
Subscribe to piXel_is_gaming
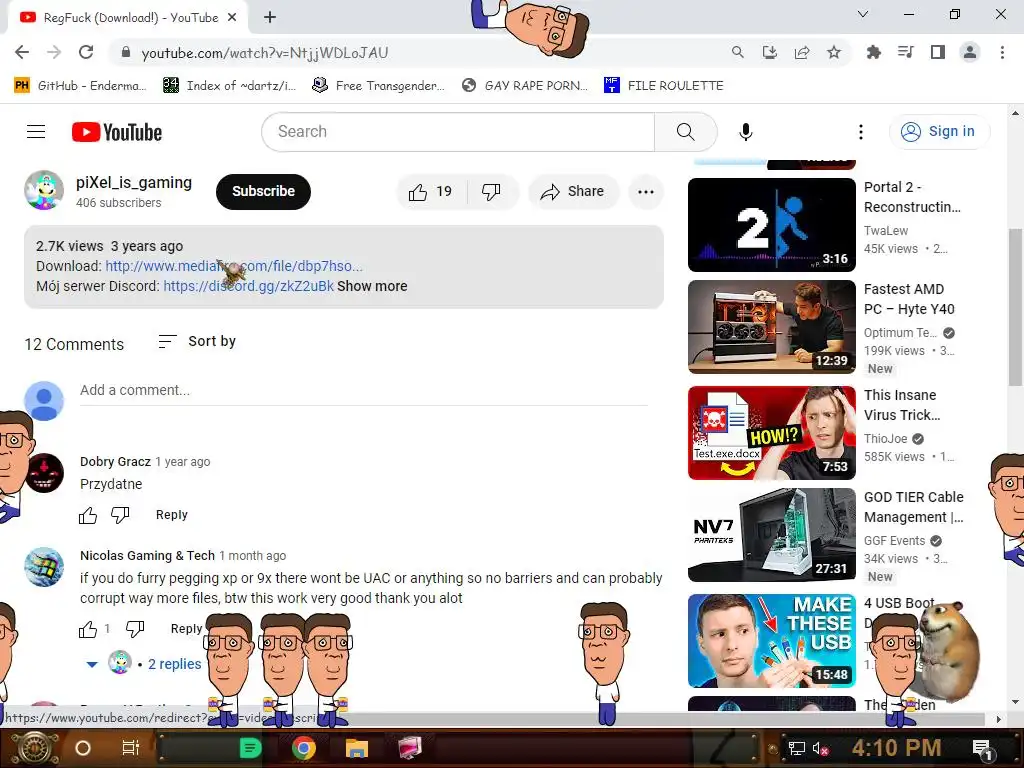(x=263, y=191)
